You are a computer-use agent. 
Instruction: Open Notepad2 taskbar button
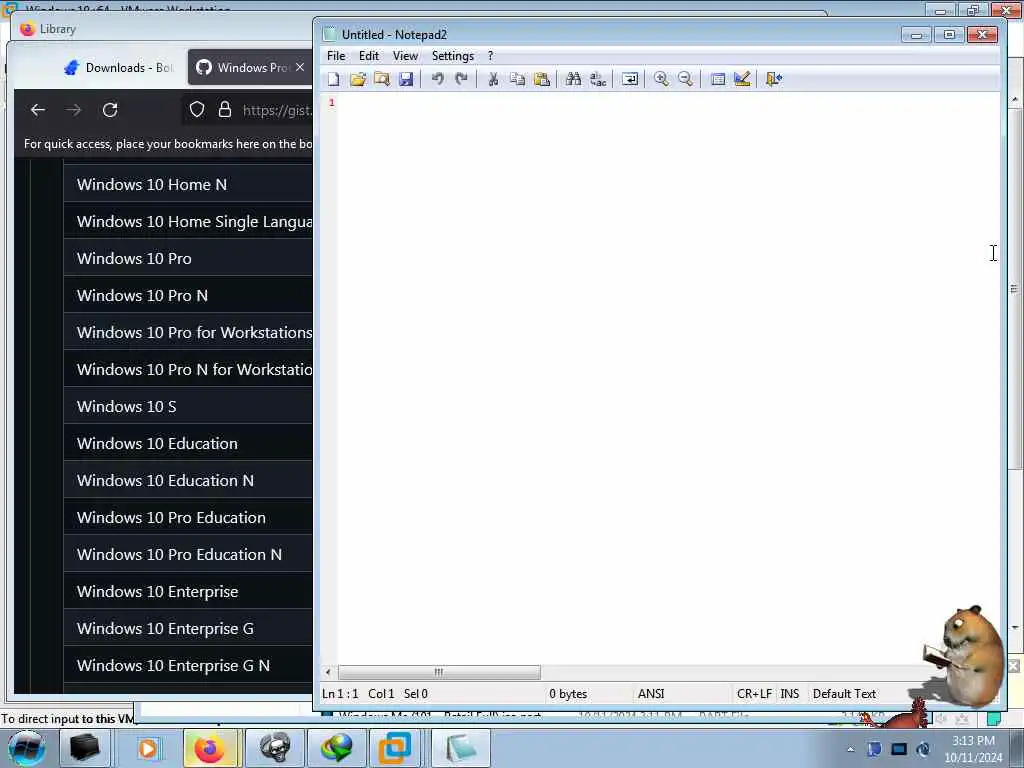tap(460, 748)
